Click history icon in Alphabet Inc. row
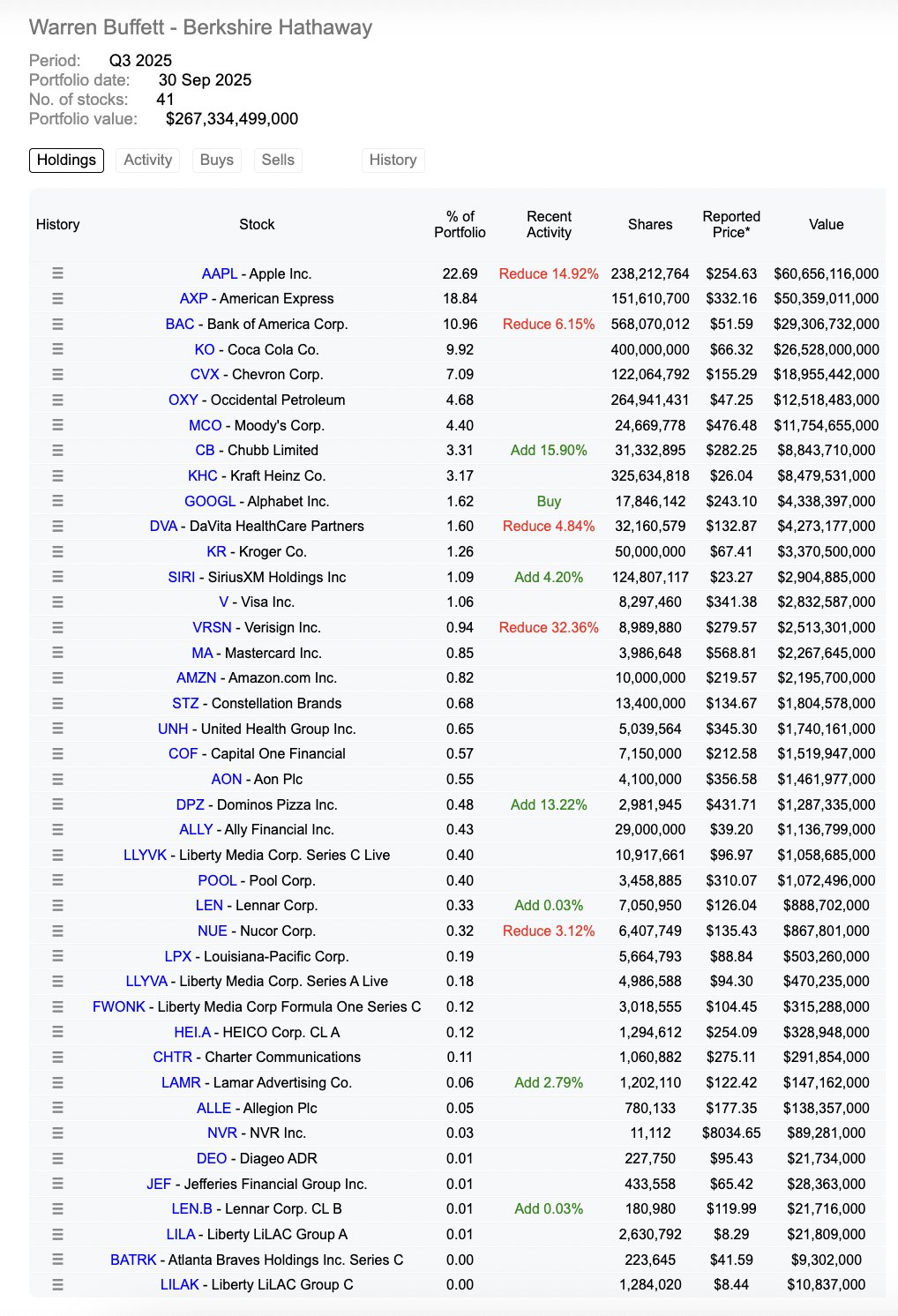The width and height of the screenshot is (898, 1316). 57,501
